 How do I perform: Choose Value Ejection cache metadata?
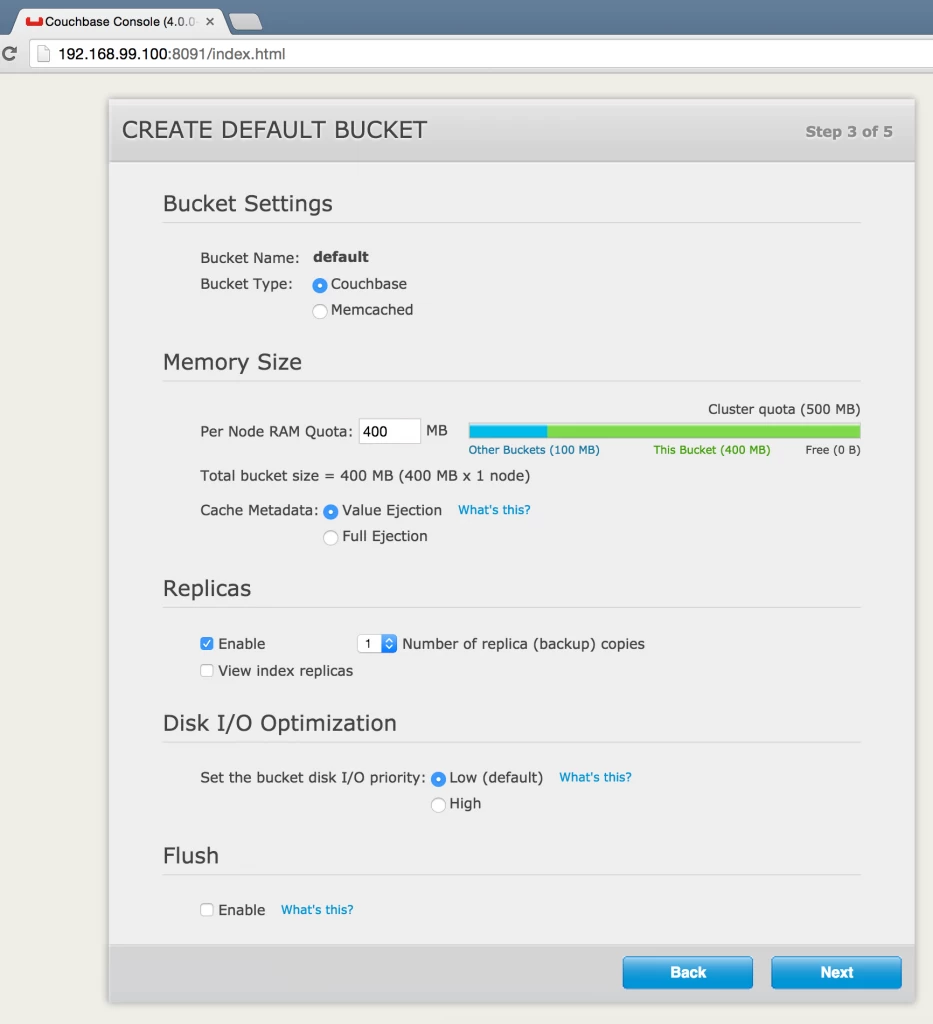pos(330,511)
